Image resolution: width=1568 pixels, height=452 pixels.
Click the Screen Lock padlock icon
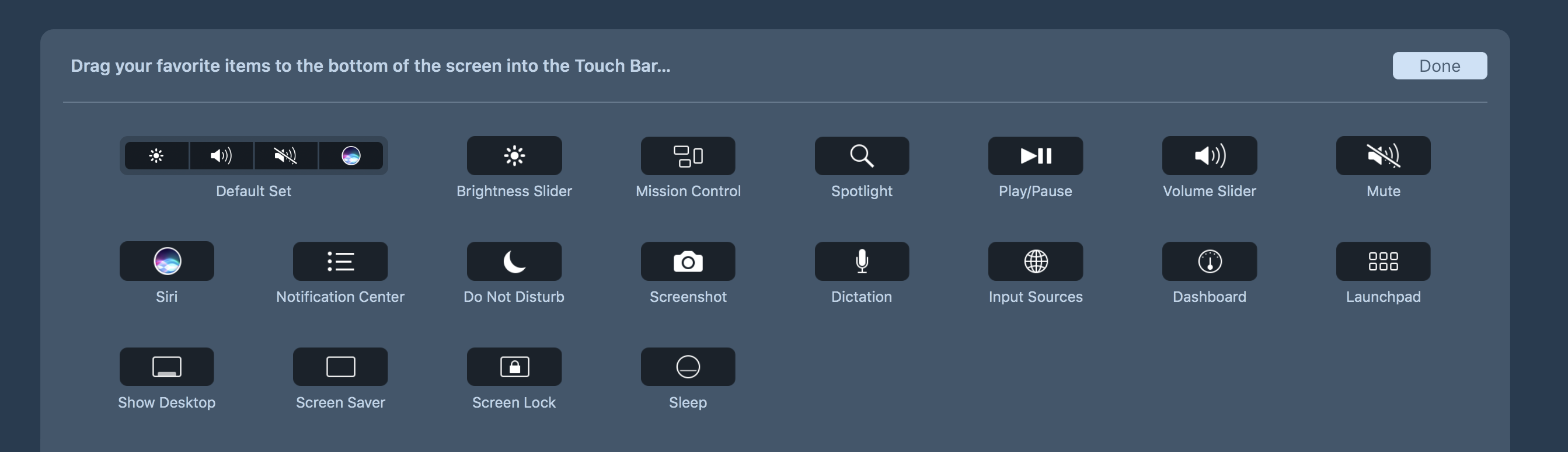click(514, 367)
